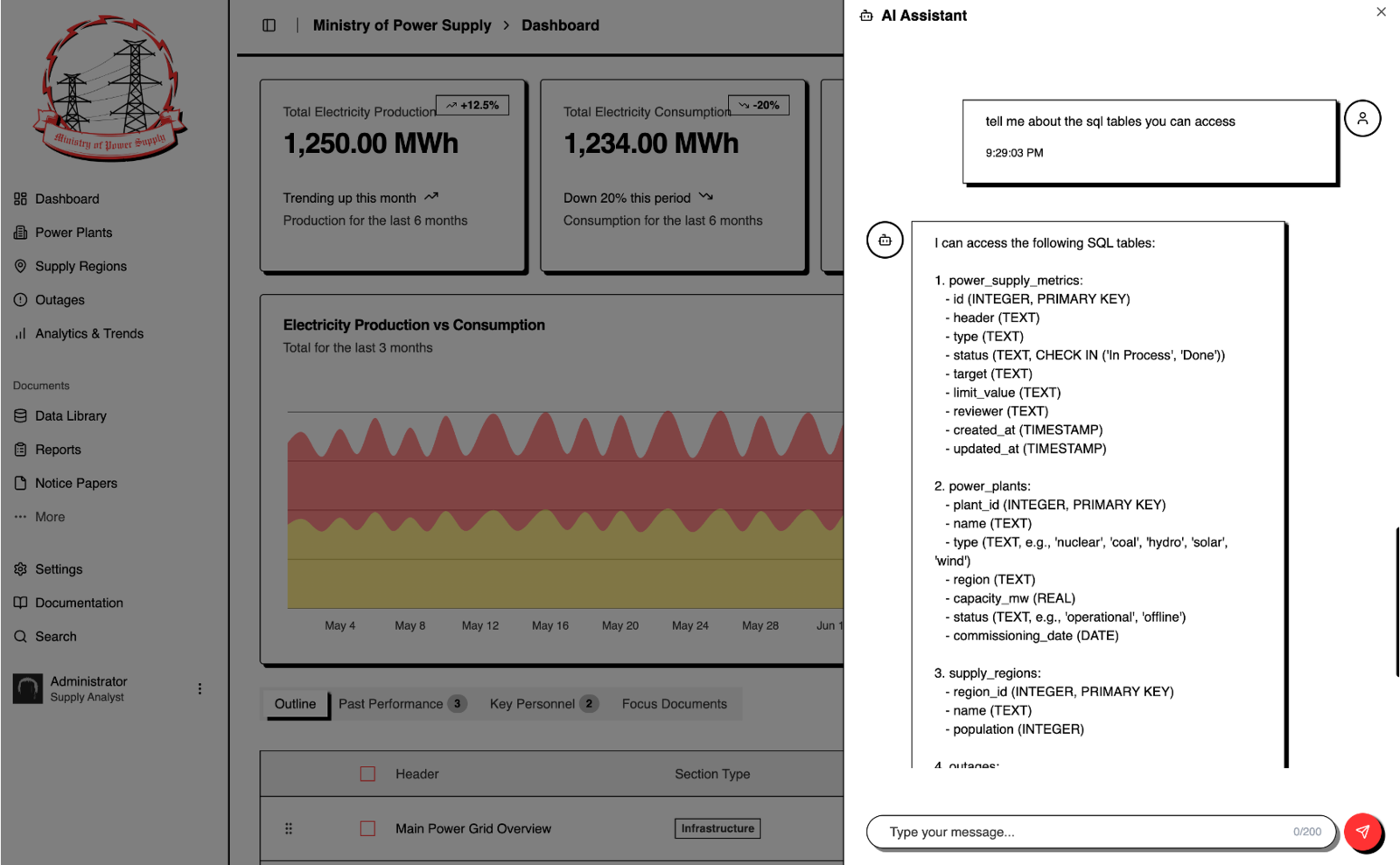
Task: Click the three-dots icon beside More
Action: [20, 517]
